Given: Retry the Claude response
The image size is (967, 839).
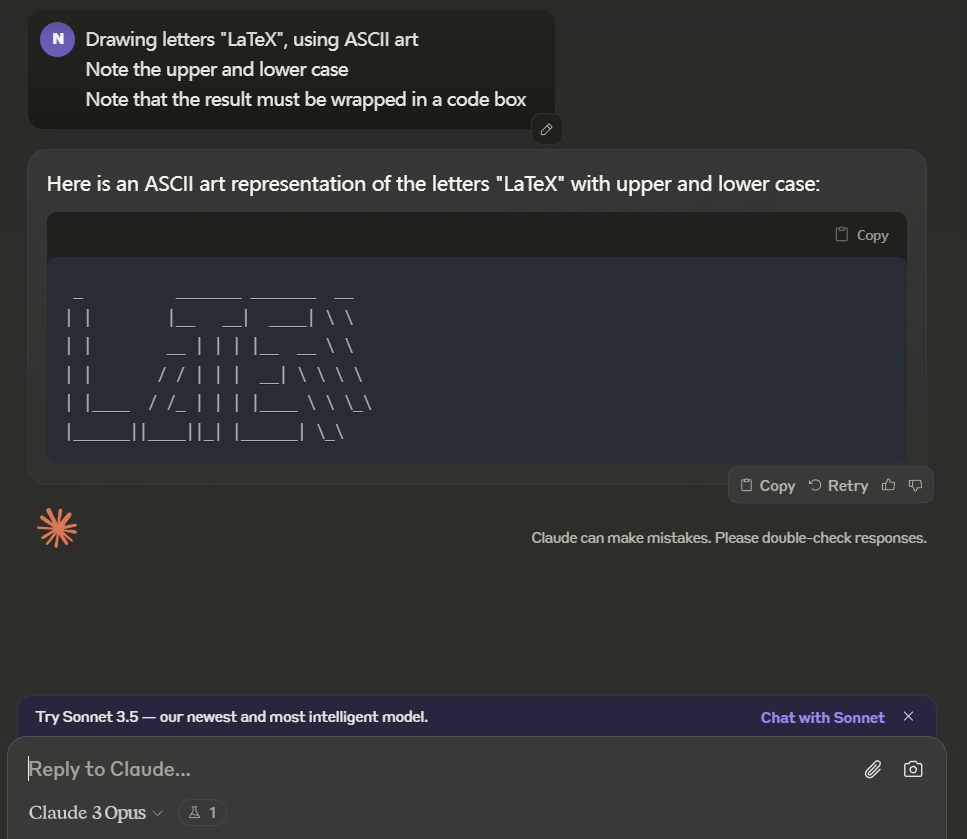Looking at the screenshot, I should pos(838,486).
